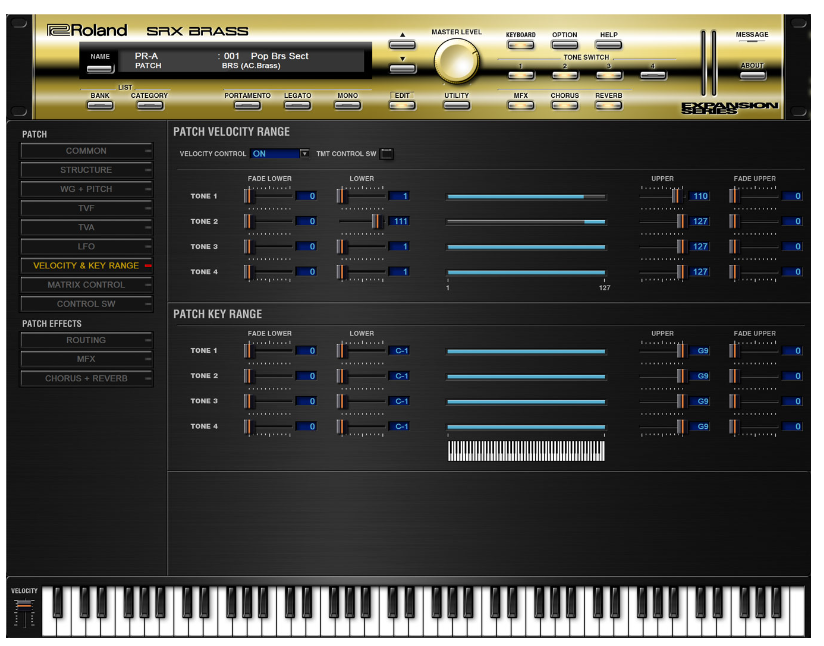Viewport: 824px width, 646px height.
Task: Select the VELOCITY & KEY RANGE page
Action: pyautogui.click(x=87, y=265)
